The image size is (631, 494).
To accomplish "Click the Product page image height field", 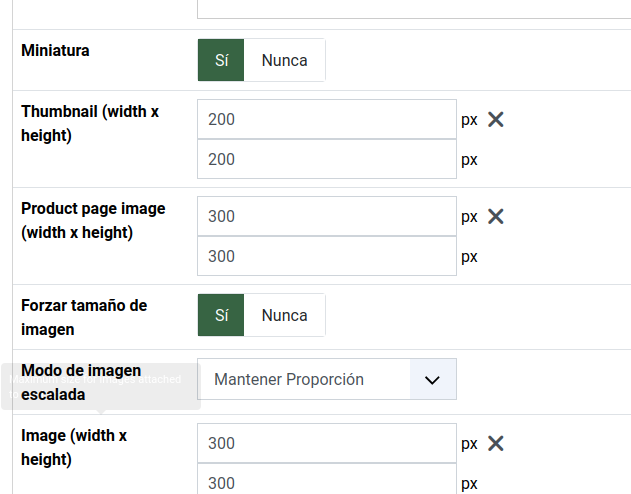I will (326, 256).
